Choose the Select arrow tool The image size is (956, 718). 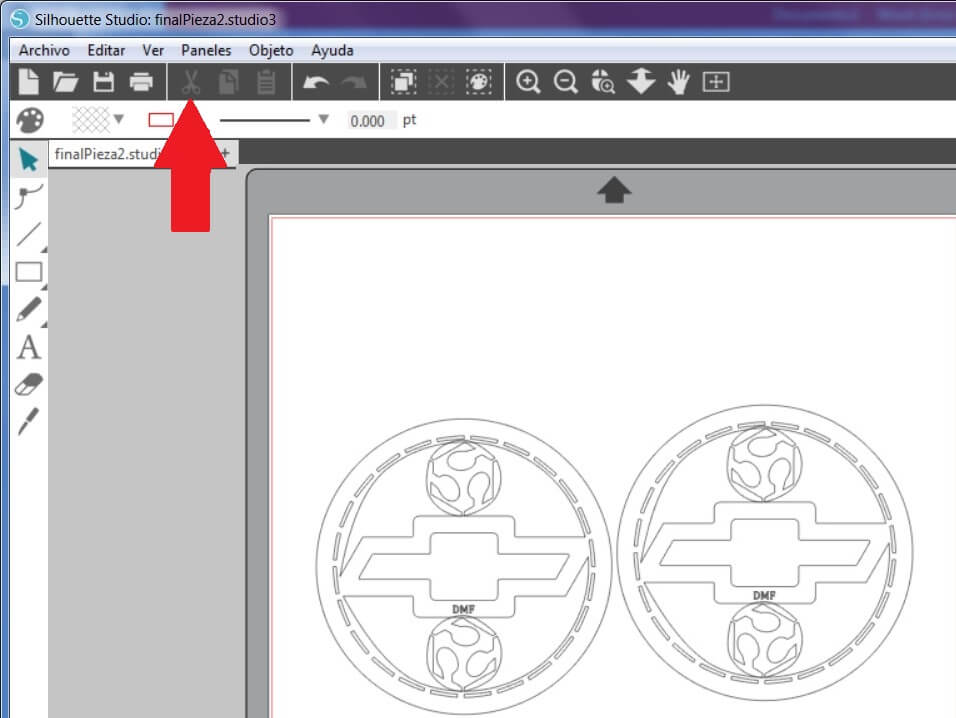click(x=29, y=160)
